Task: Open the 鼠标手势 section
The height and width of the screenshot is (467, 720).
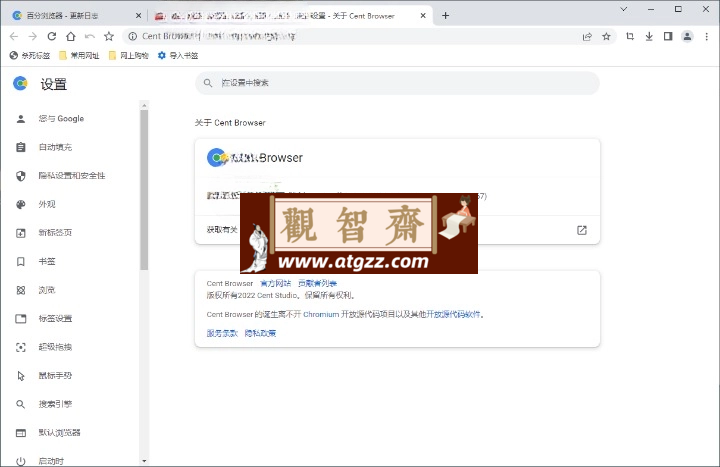Action: (55, 375)
